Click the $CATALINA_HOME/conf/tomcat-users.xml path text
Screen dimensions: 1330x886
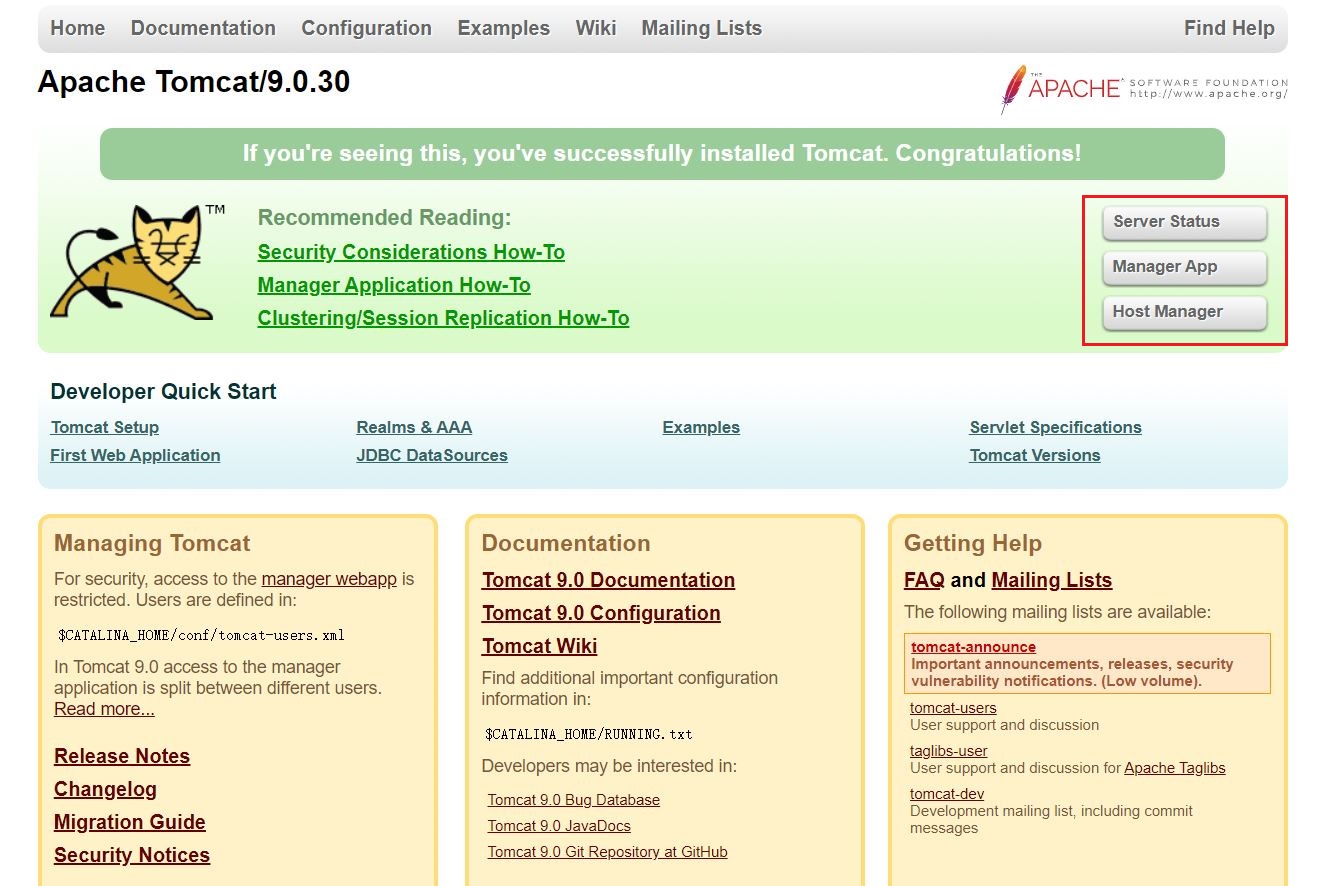202,635
